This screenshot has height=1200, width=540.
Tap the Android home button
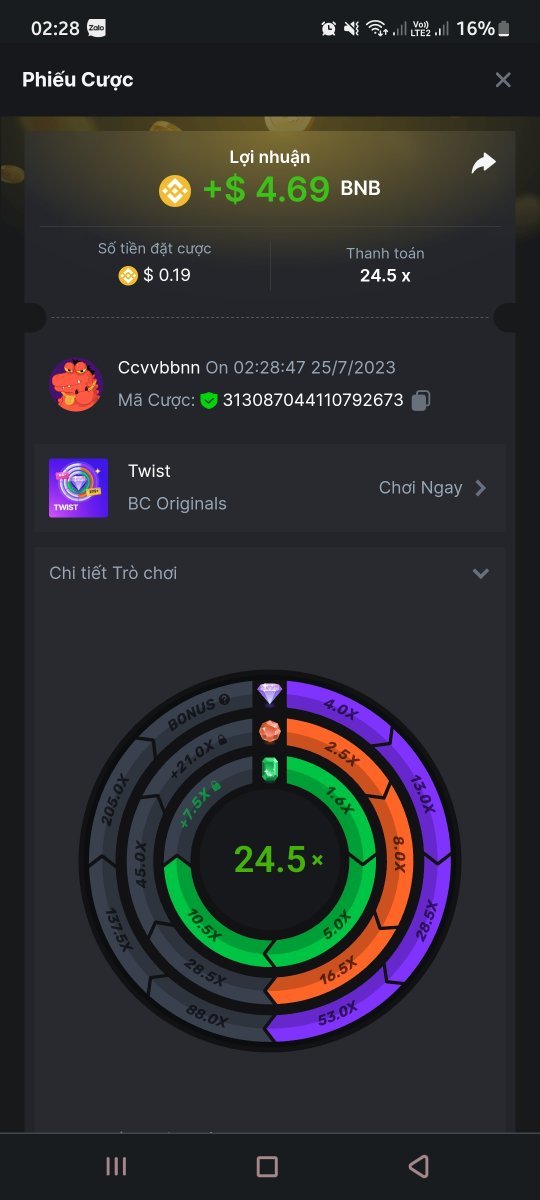(x=267, y=1166)
